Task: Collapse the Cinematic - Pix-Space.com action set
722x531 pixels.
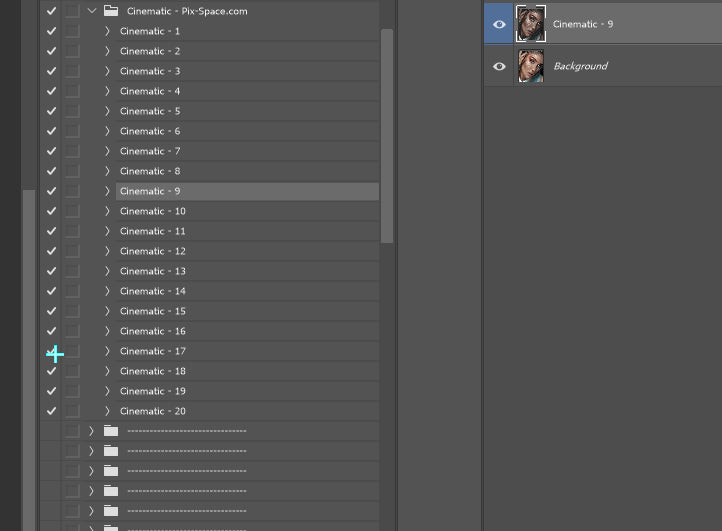Action: coord(92,11)
